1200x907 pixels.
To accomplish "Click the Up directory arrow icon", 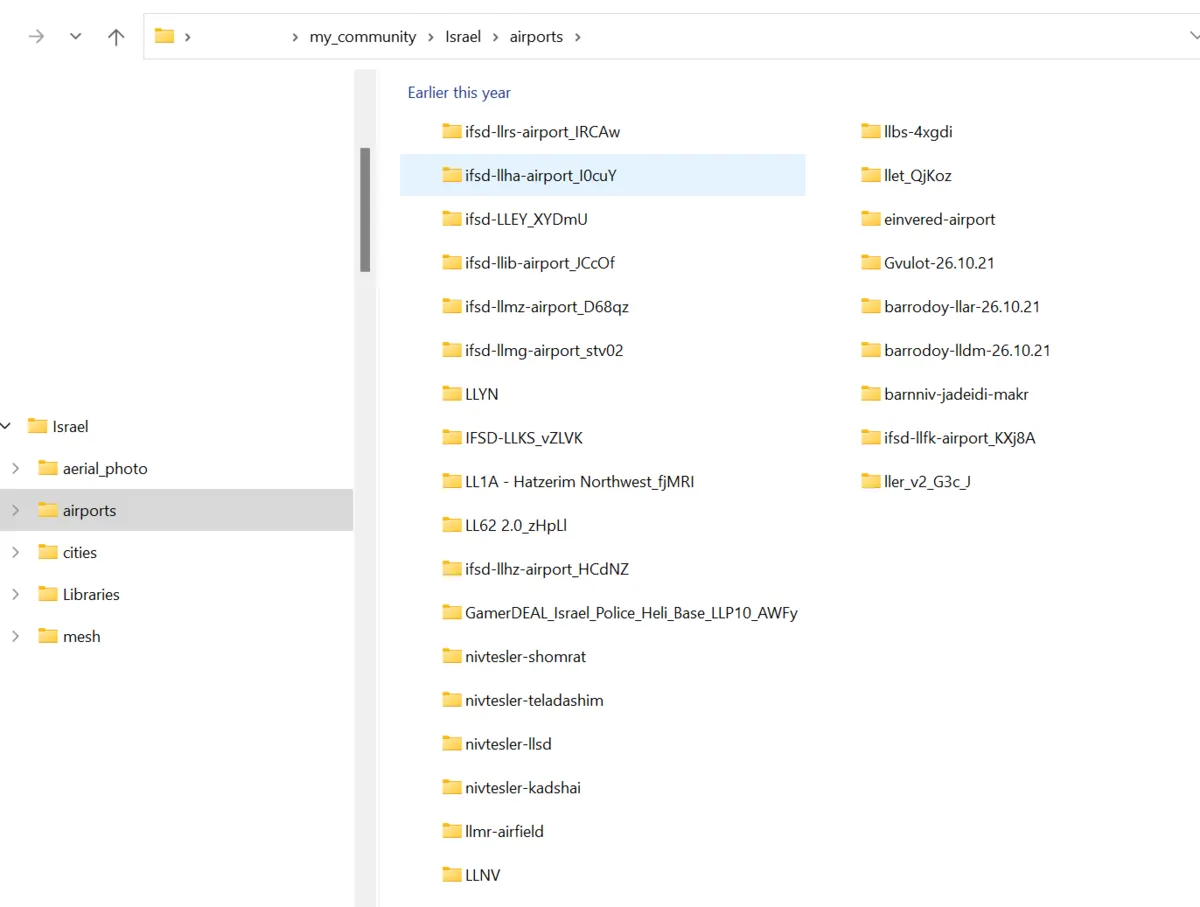I will [116, 37].
